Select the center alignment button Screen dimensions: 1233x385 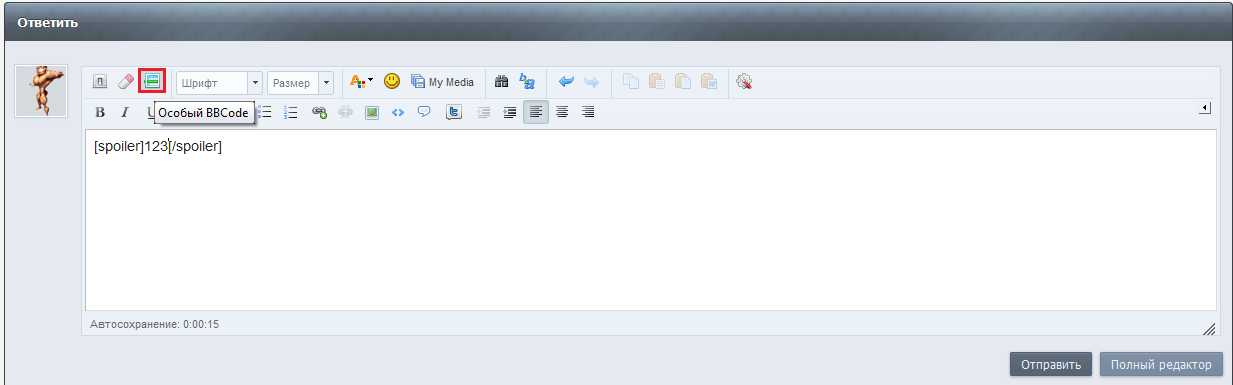562,112
